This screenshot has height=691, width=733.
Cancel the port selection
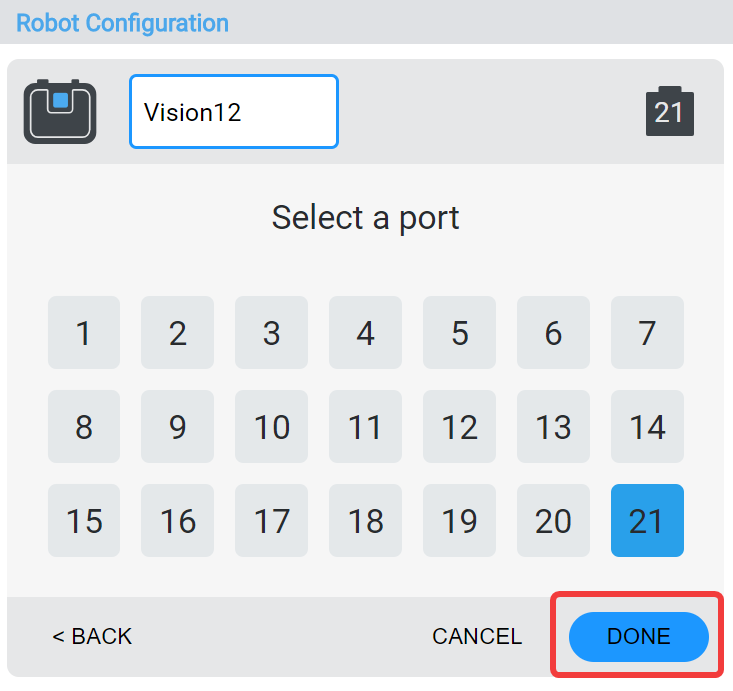click(x=477, y=637)
